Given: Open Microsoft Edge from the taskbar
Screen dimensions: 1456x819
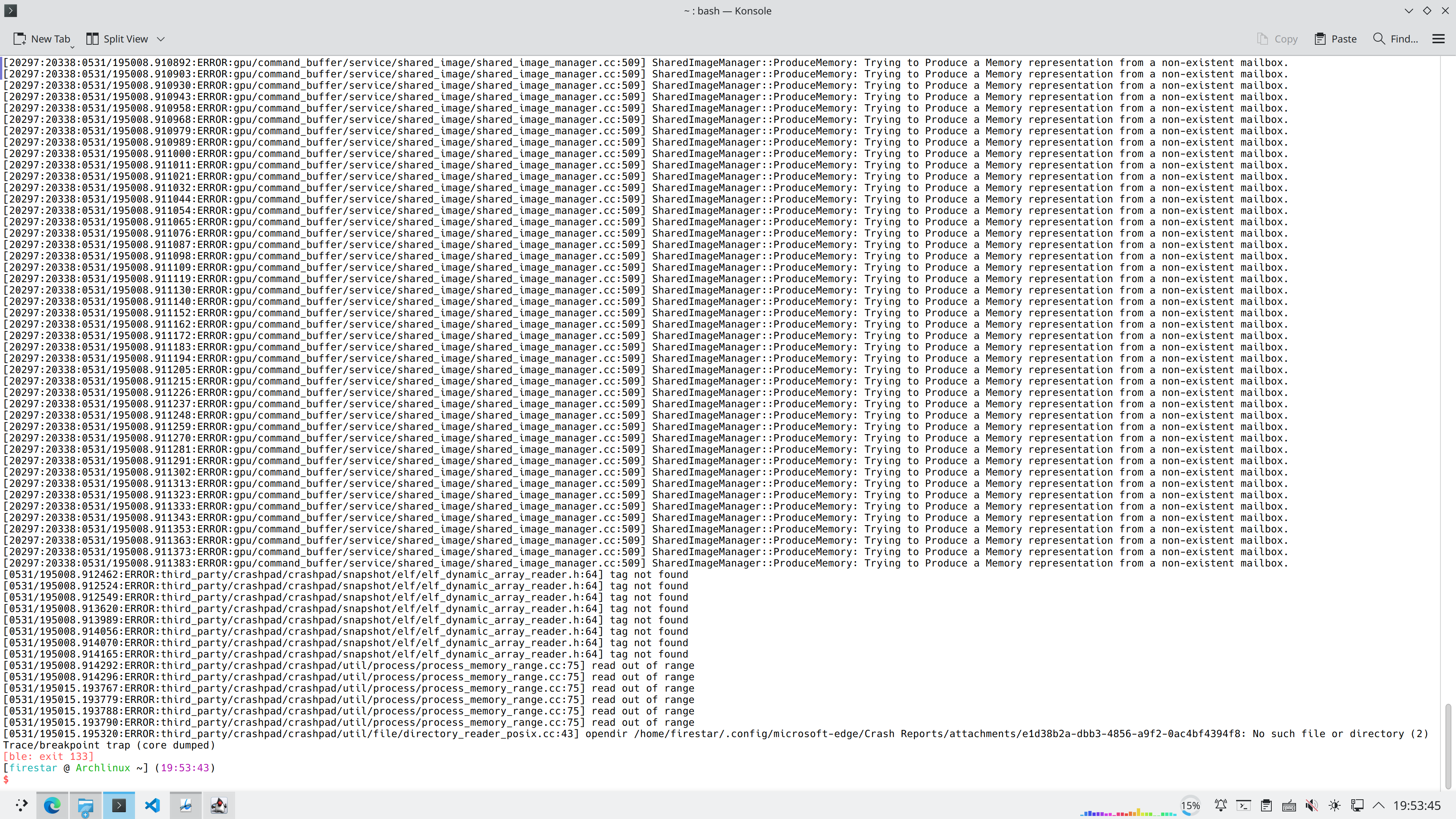Looking at the screenshot, I should pyautogui.click(x=53, y=805).
